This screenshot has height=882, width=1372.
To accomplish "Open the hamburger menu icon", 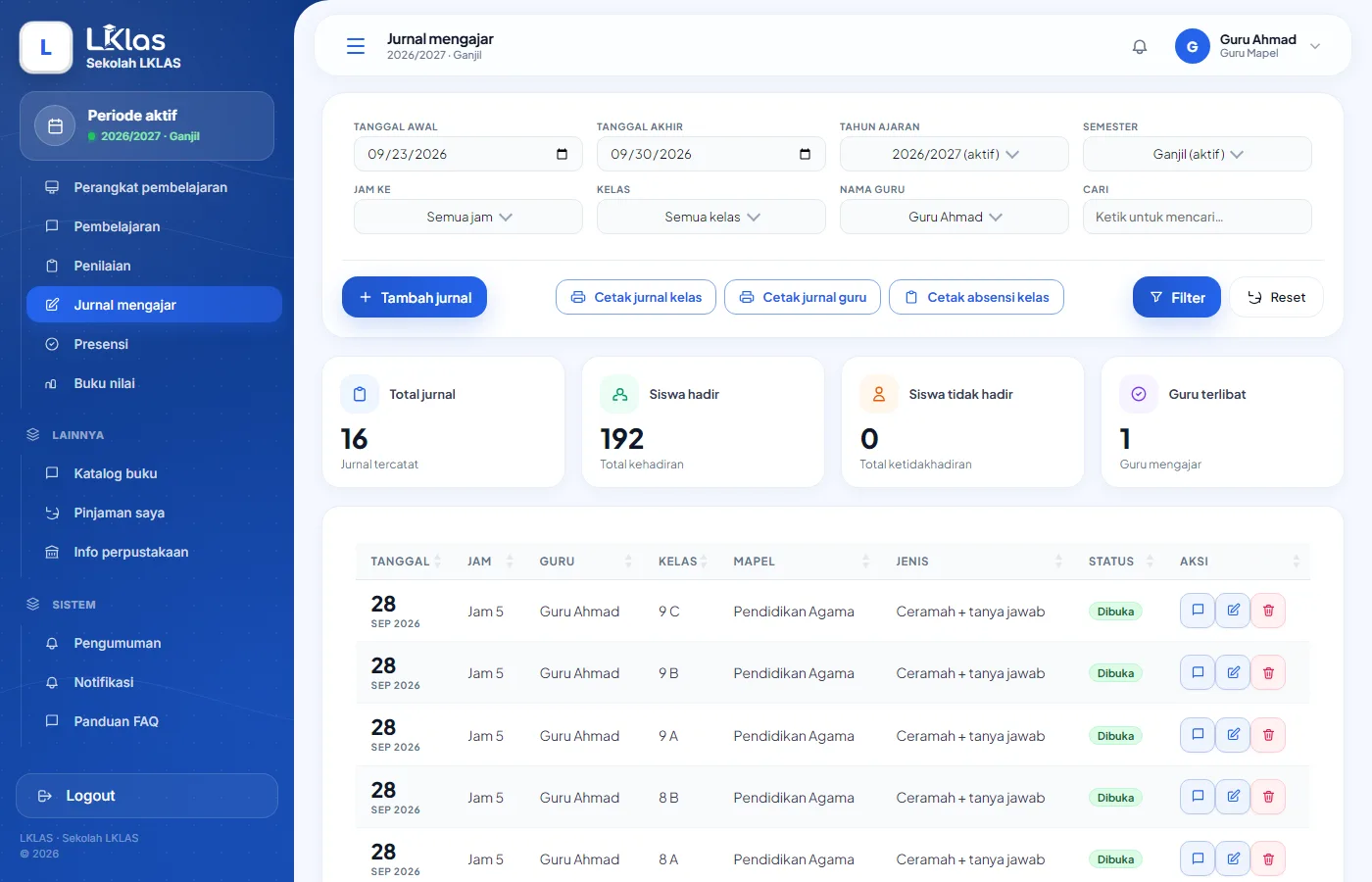I will tap(356, 46).
